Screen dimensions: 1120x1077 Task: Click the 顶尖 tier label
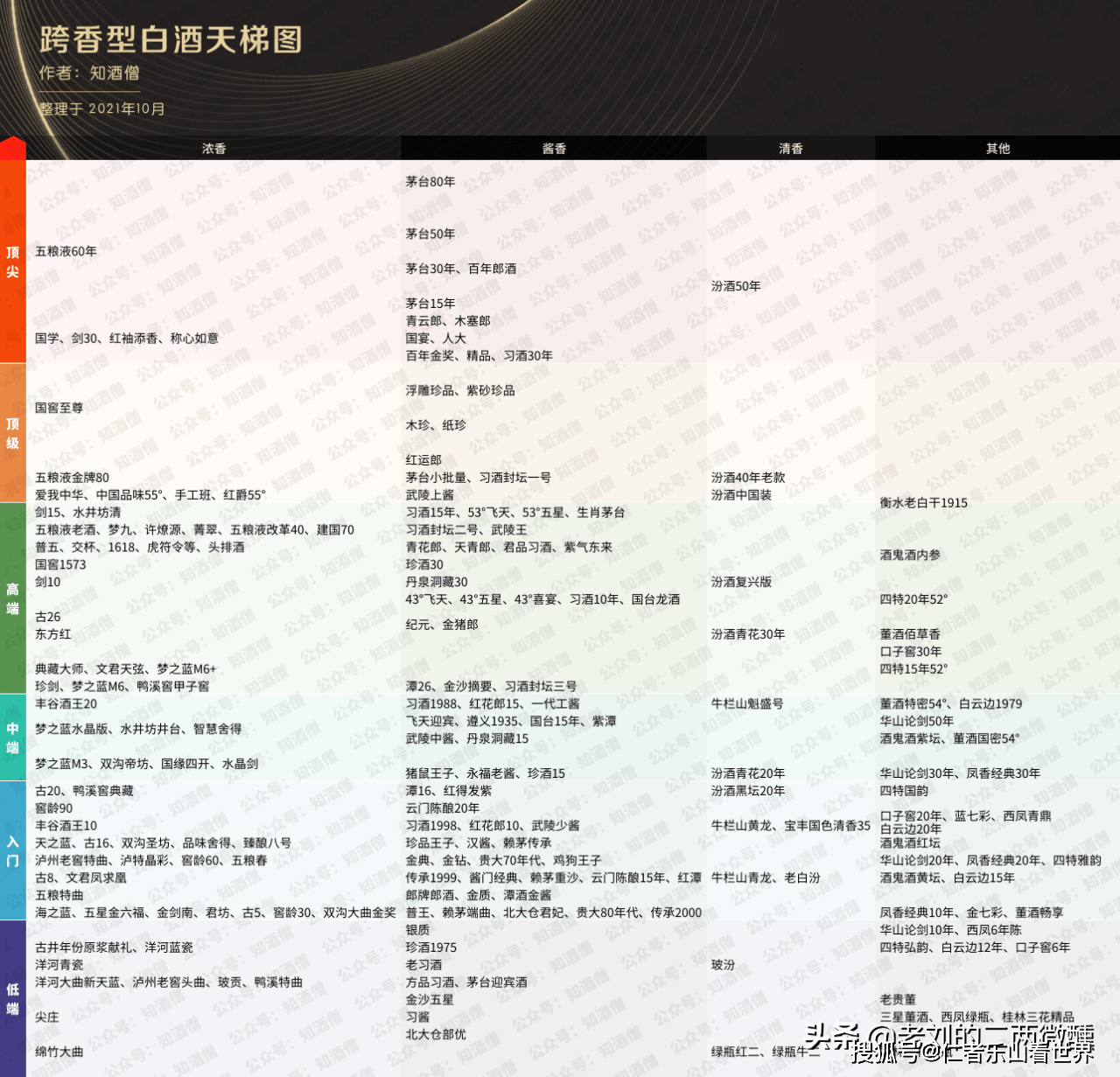click(x=12, y=262)
